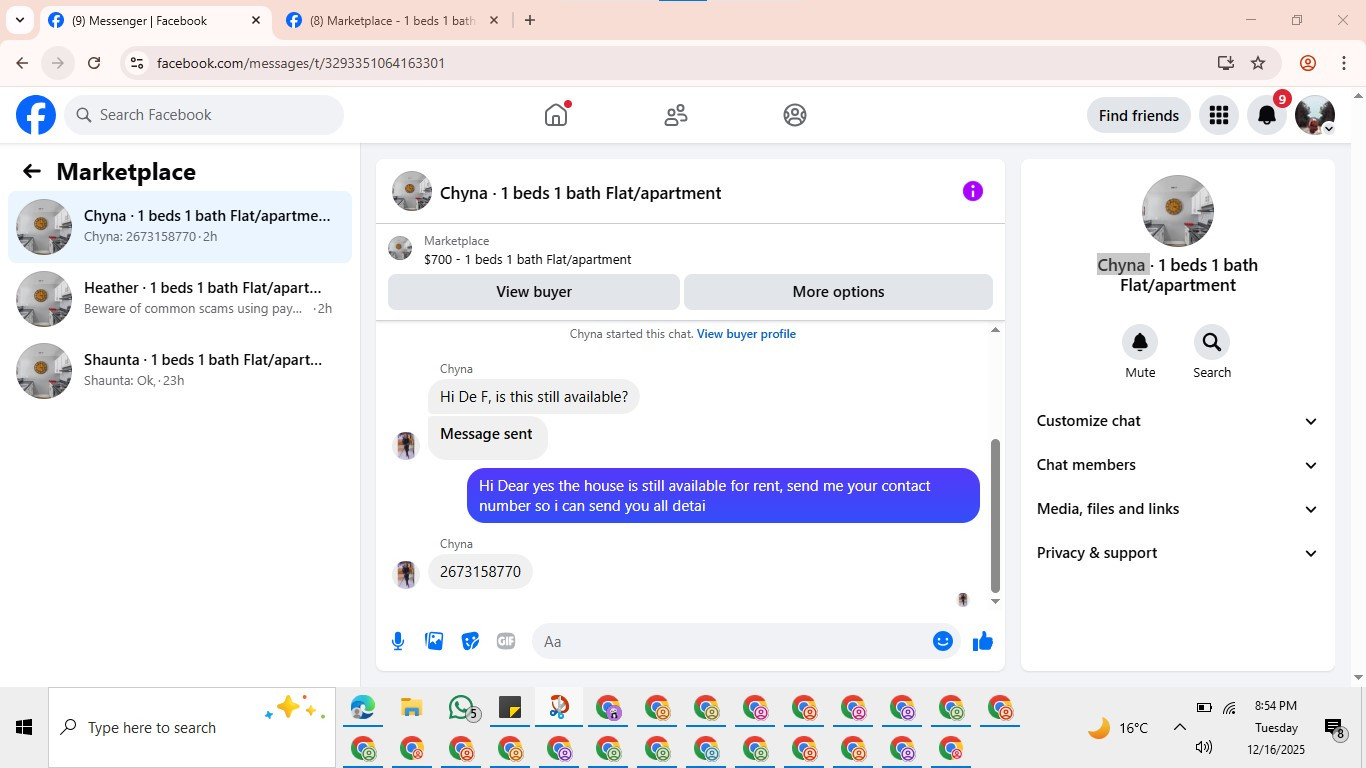Viewport: 1366px width, 768px height.
Task: Click the blue "Hi Dear yes" reply bubble
Action: 723,496
